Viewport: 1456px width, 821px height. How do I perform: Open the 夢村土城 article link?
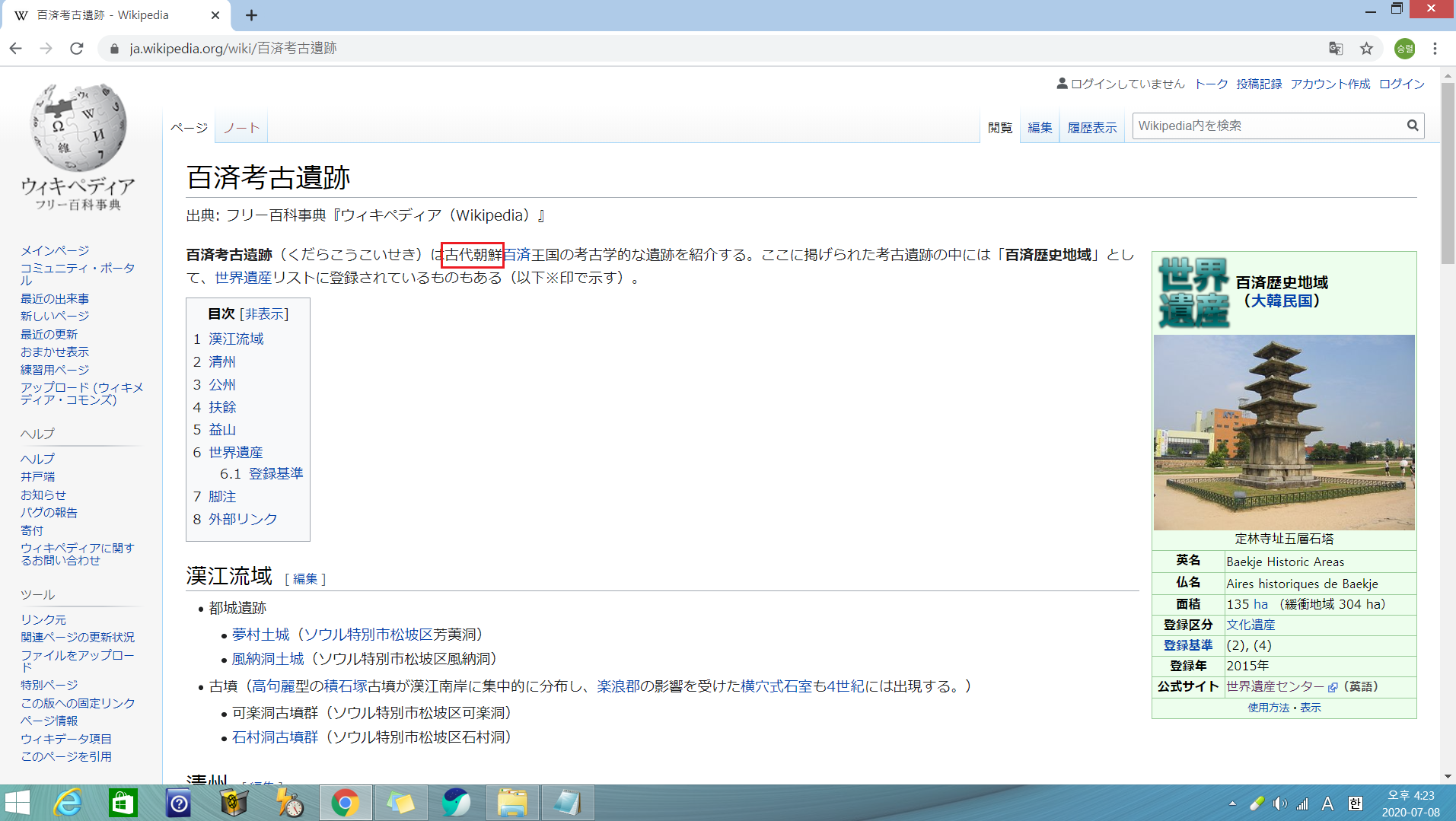(x=261, y=635)
